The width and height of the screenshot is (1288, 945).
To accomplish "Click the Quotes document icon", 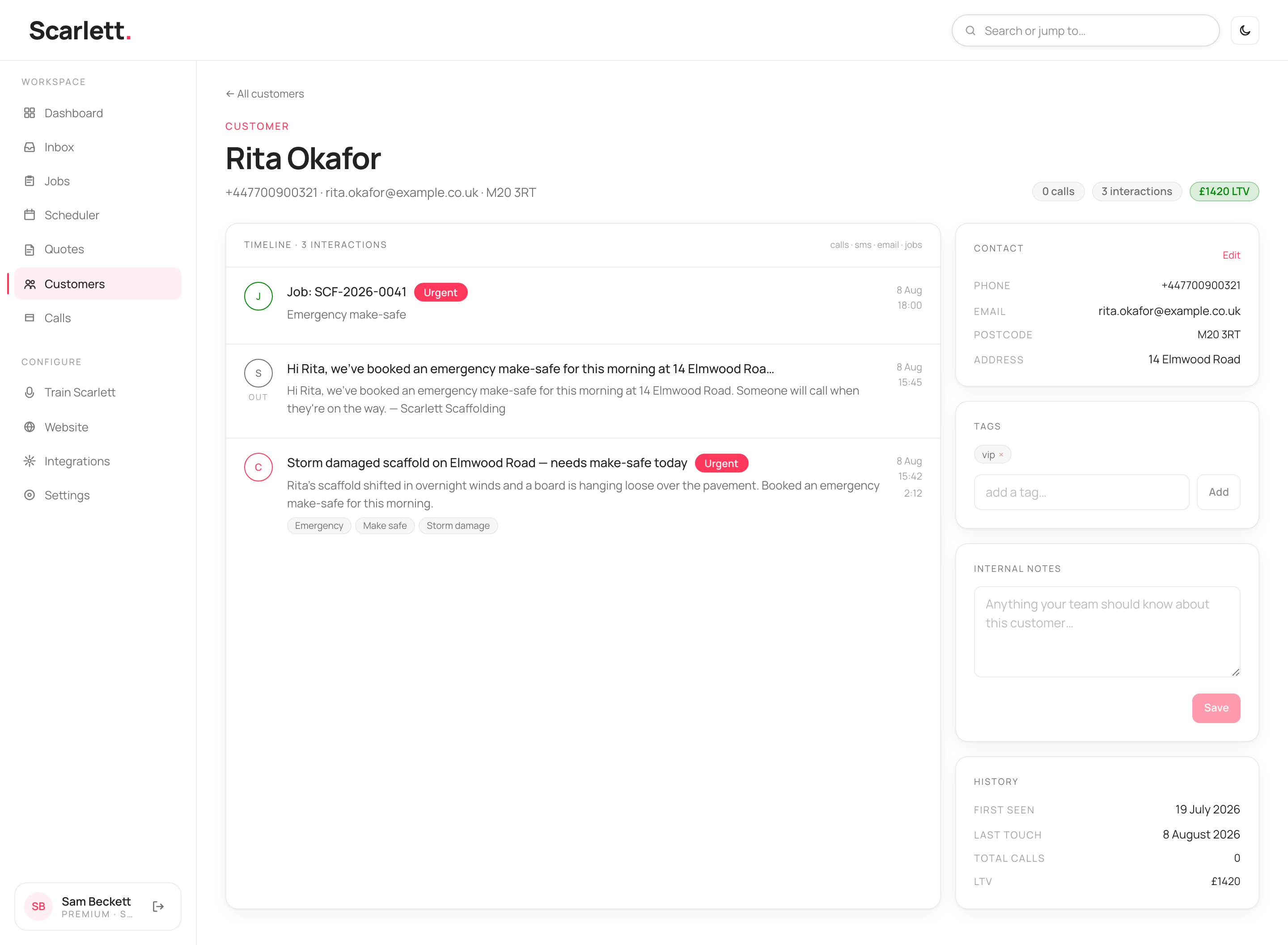I will [30, 249].
